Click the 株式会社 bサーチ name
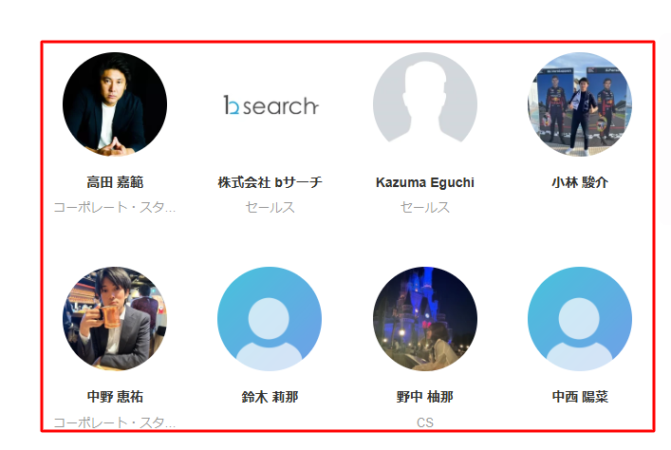 point(270,182)
